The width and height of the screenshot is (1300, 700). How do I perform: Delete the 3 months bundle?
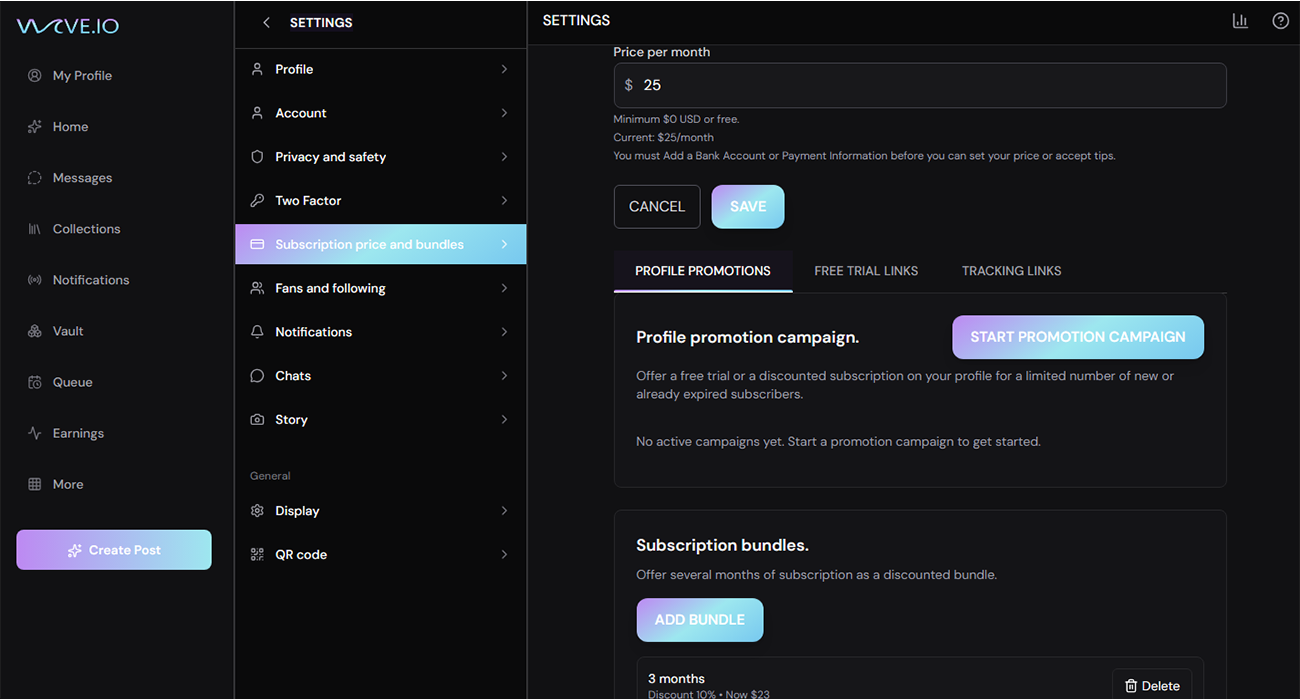pyautogui.click(x=1152, y=686)
